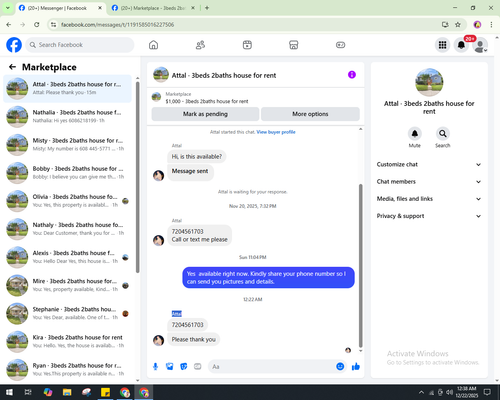Open the Marketplace storefront icon
The height and width of the screenshot is (400, 500).
(294, 45)
